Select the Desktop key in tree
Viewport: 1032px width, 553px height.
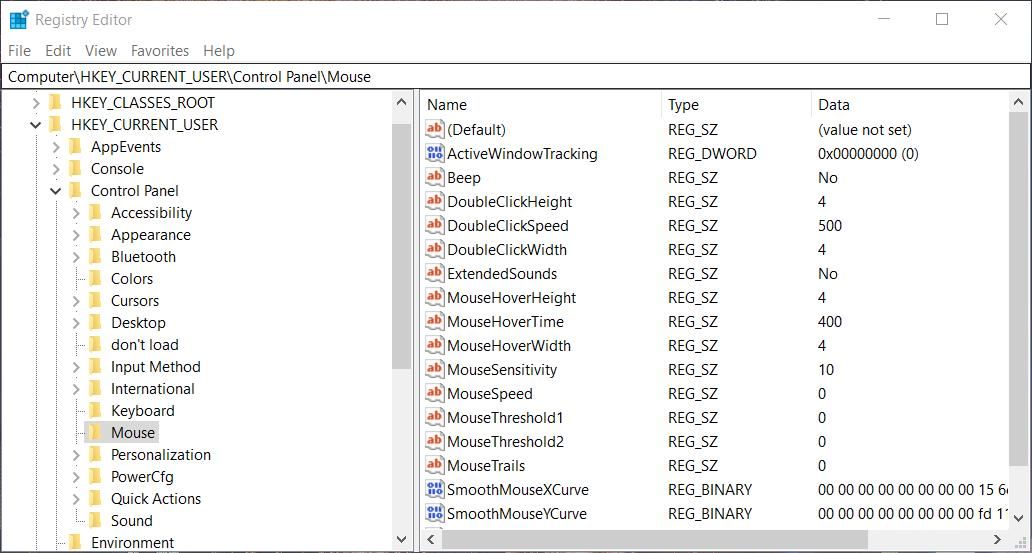(138, 323)
